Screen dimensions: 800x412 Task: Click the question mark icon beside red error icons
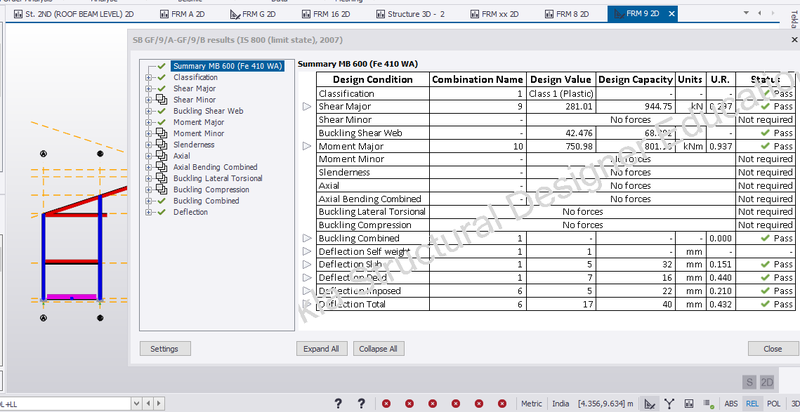(361, 403)
